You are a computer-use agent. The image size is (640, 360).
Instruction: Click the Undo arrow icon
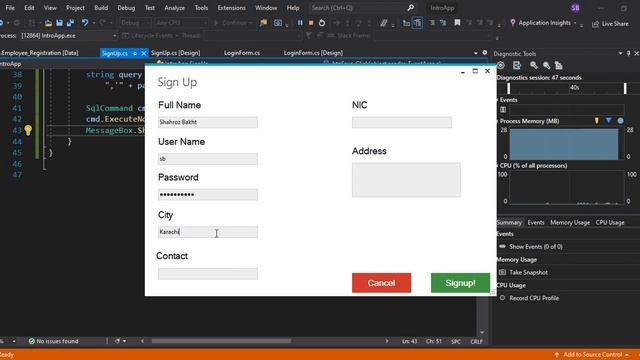[x=84, y=23]
